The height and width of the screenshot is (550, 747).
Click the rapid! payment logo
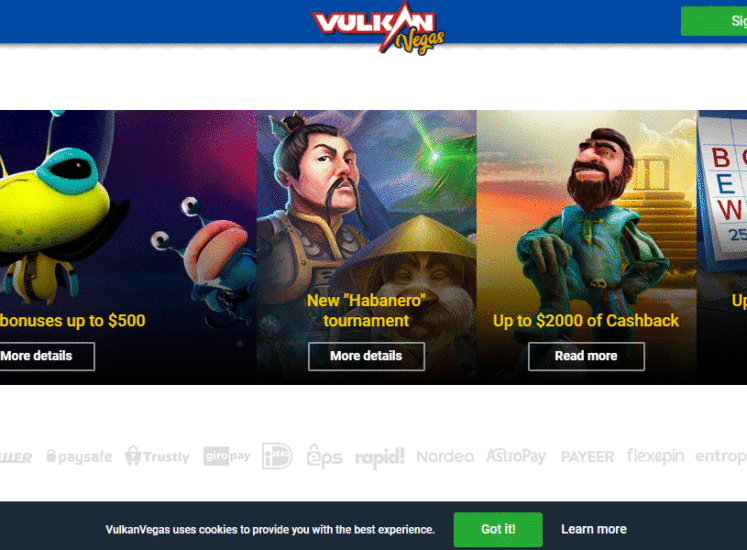pyautogui.click(x=380, y=457)
